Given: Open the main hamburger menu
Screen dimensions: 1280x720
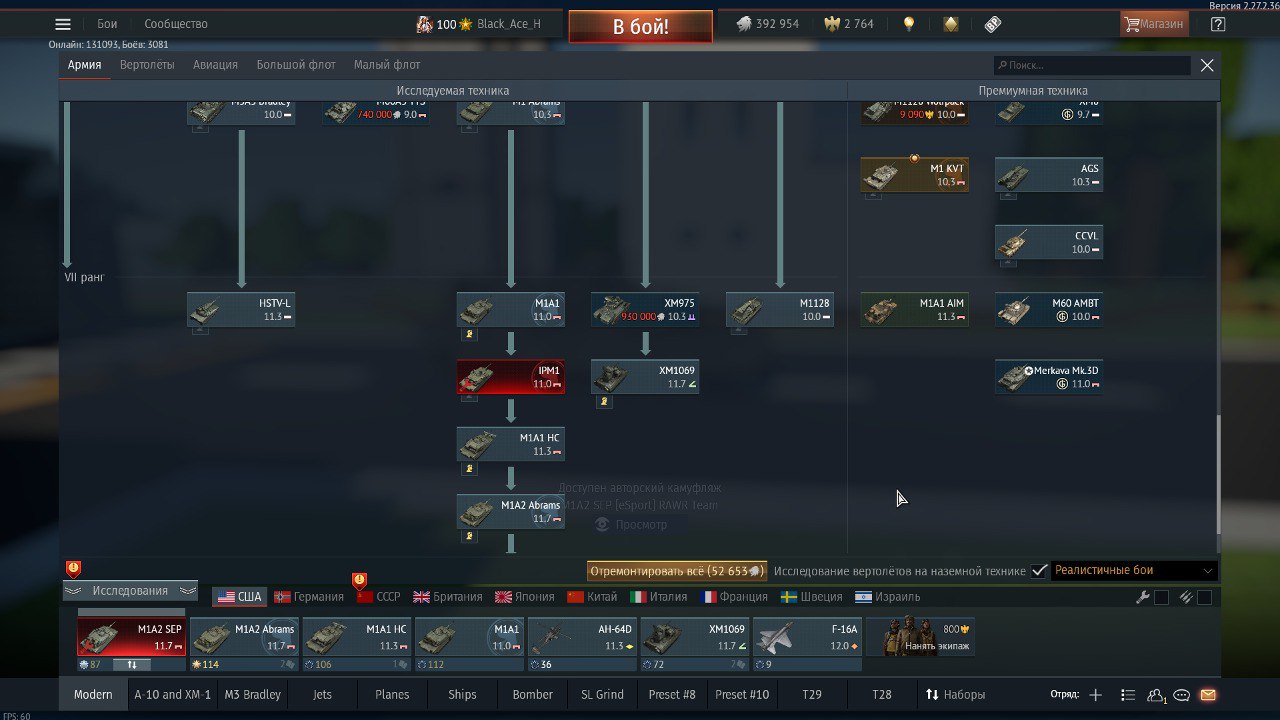Looking at the screenshot, I should click(63, 24).
